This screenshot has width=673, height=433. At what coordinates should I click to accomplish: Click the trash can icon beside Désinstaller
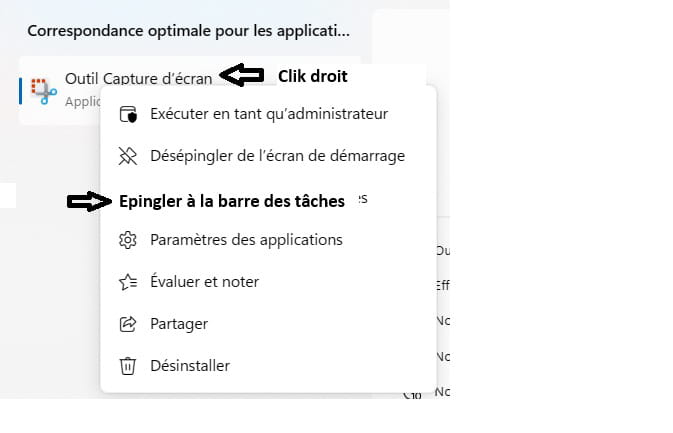pyautogui.click(x=127, y=366)
